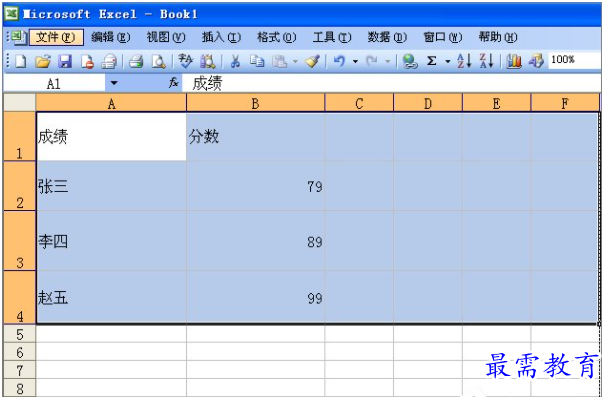The image size is (607, 397).
Task: Select row 2 header
Action: (x=20, y=186)
